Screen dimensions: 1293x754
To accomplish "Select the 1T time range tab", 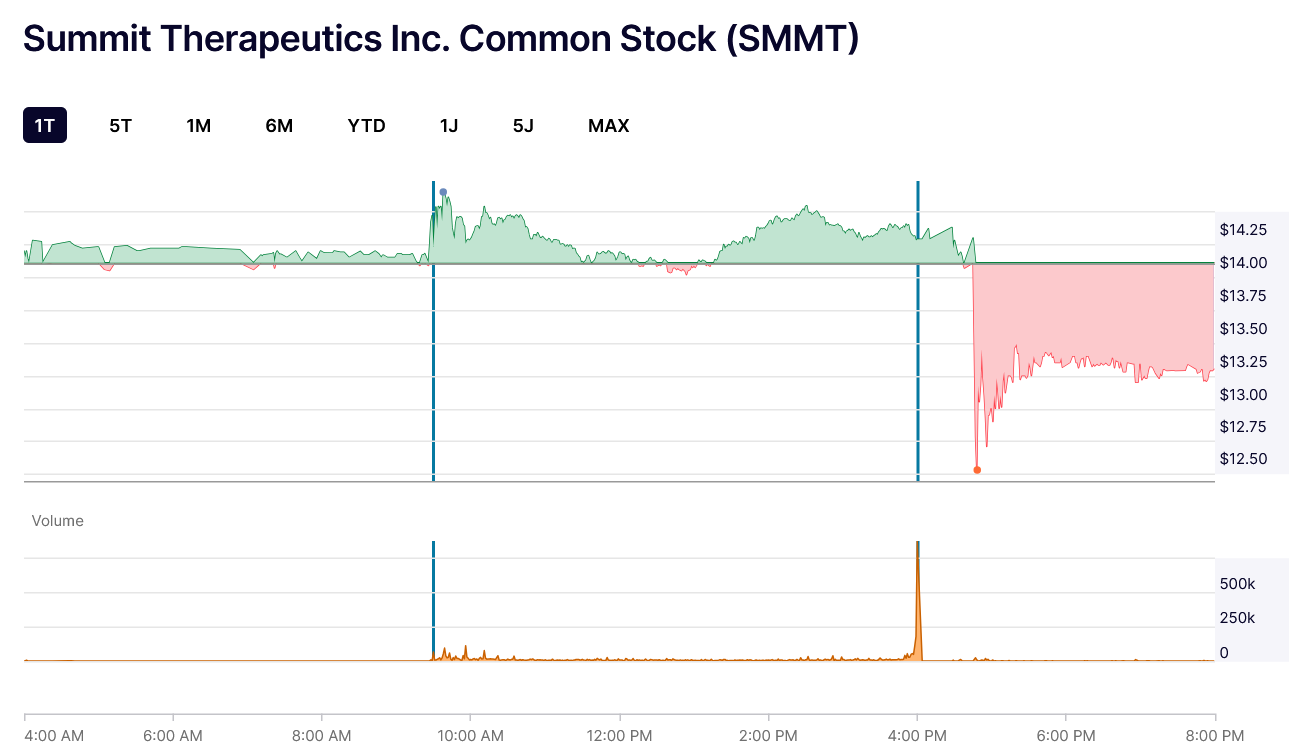I will pos(45,125).
